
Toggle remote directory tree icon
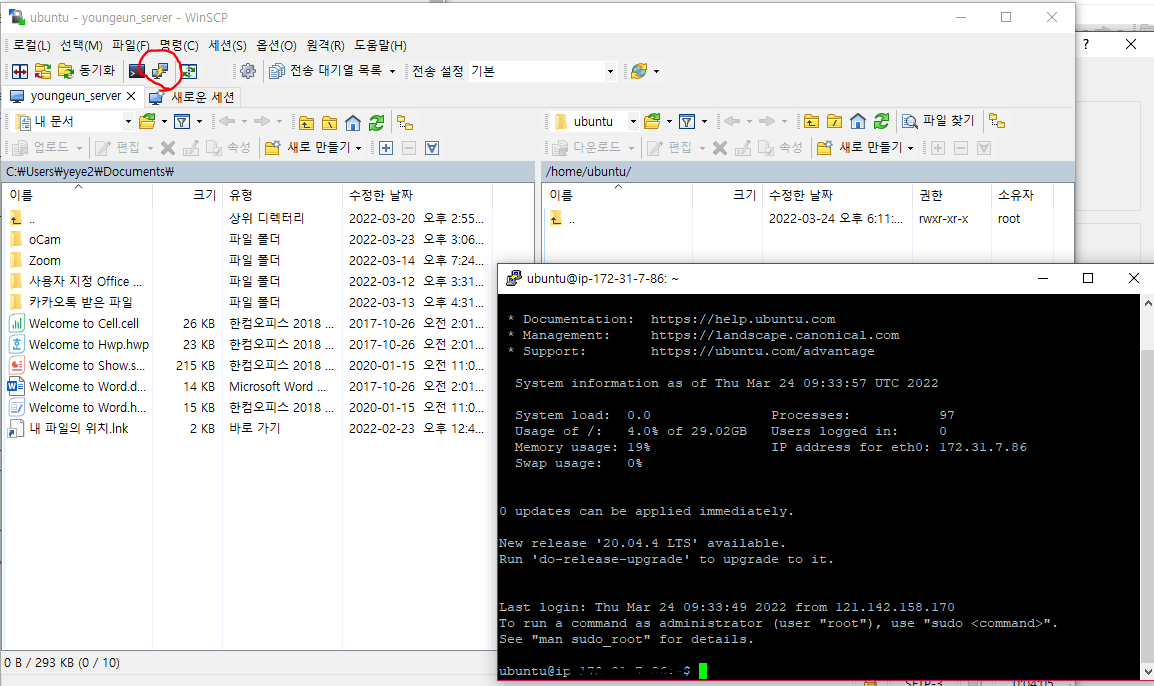[x=997, y=121]
